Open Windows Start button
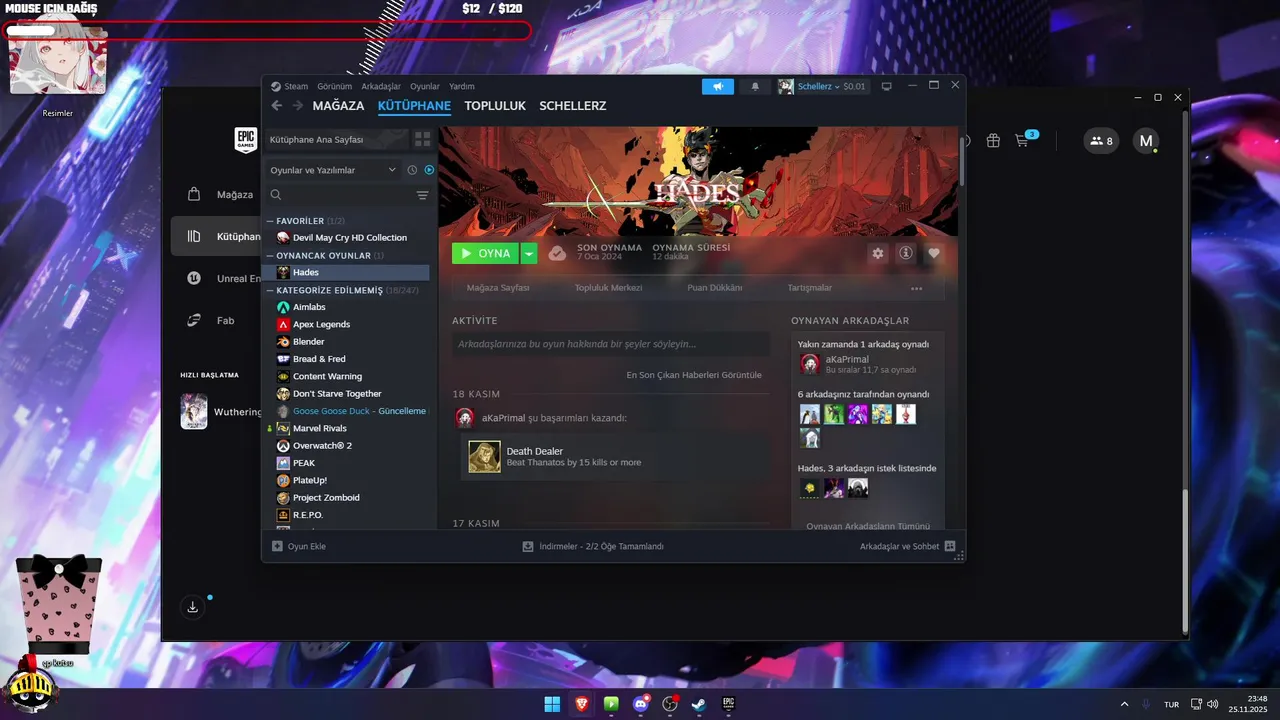 tap(552, 705)
